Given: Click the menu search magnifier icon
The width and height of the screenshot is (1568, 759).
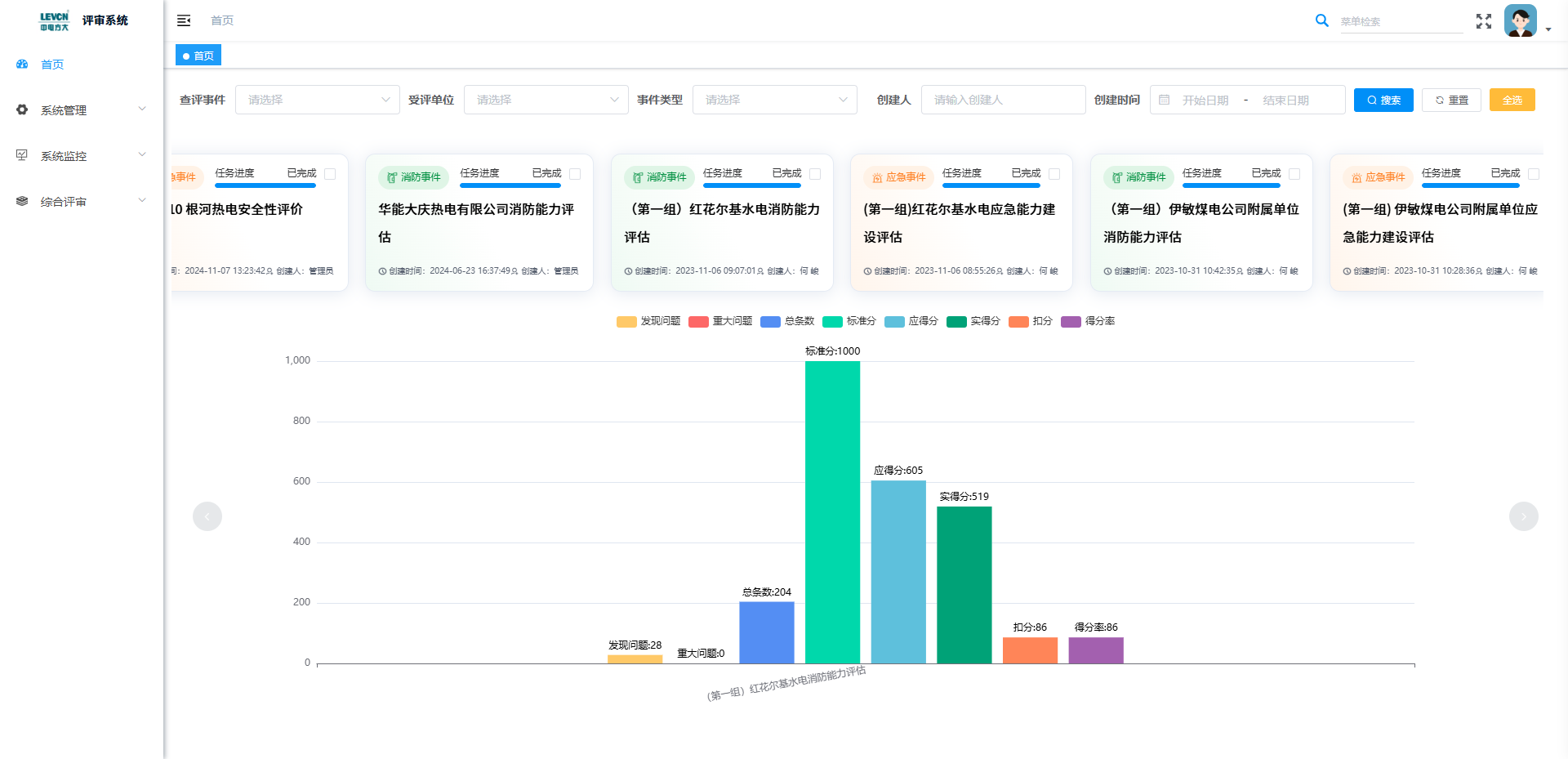Looking at the screenshot, I should click(1321, 20).
